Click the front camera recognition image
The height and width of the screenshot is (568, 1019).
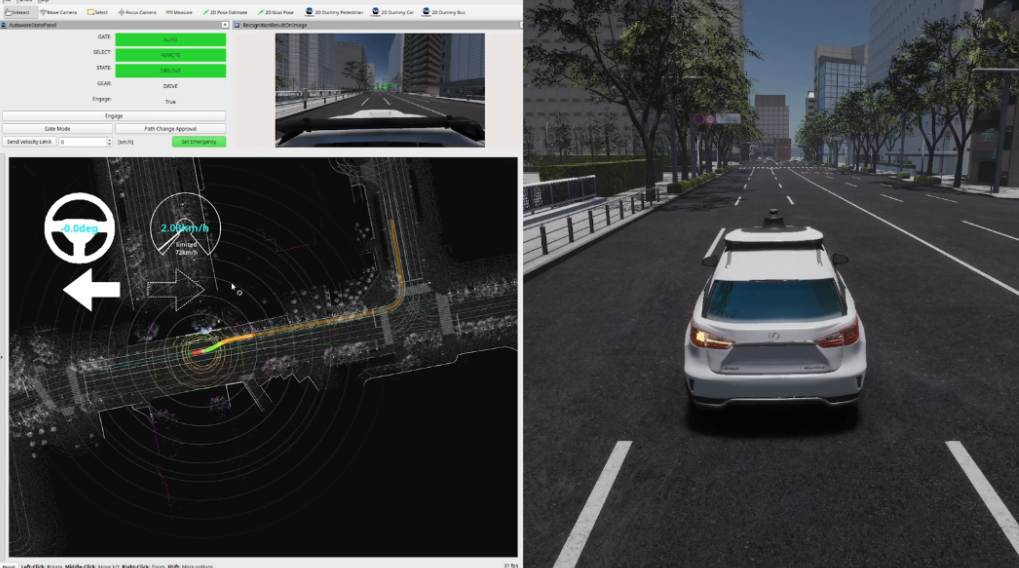coord(380,90)
